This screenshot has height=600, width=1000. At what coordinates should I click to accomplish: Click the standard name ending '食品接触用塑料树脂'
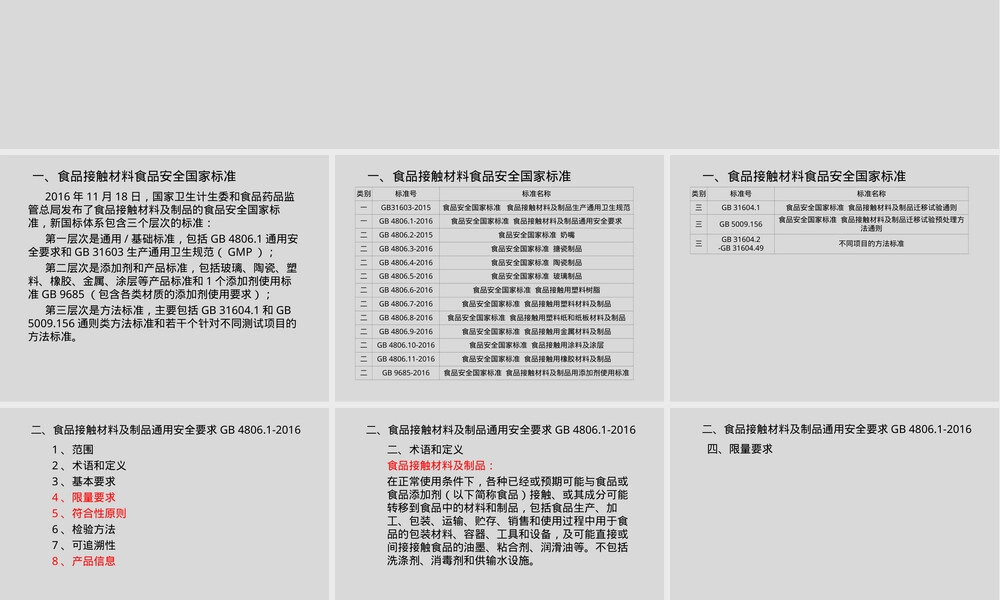point(536,290)
